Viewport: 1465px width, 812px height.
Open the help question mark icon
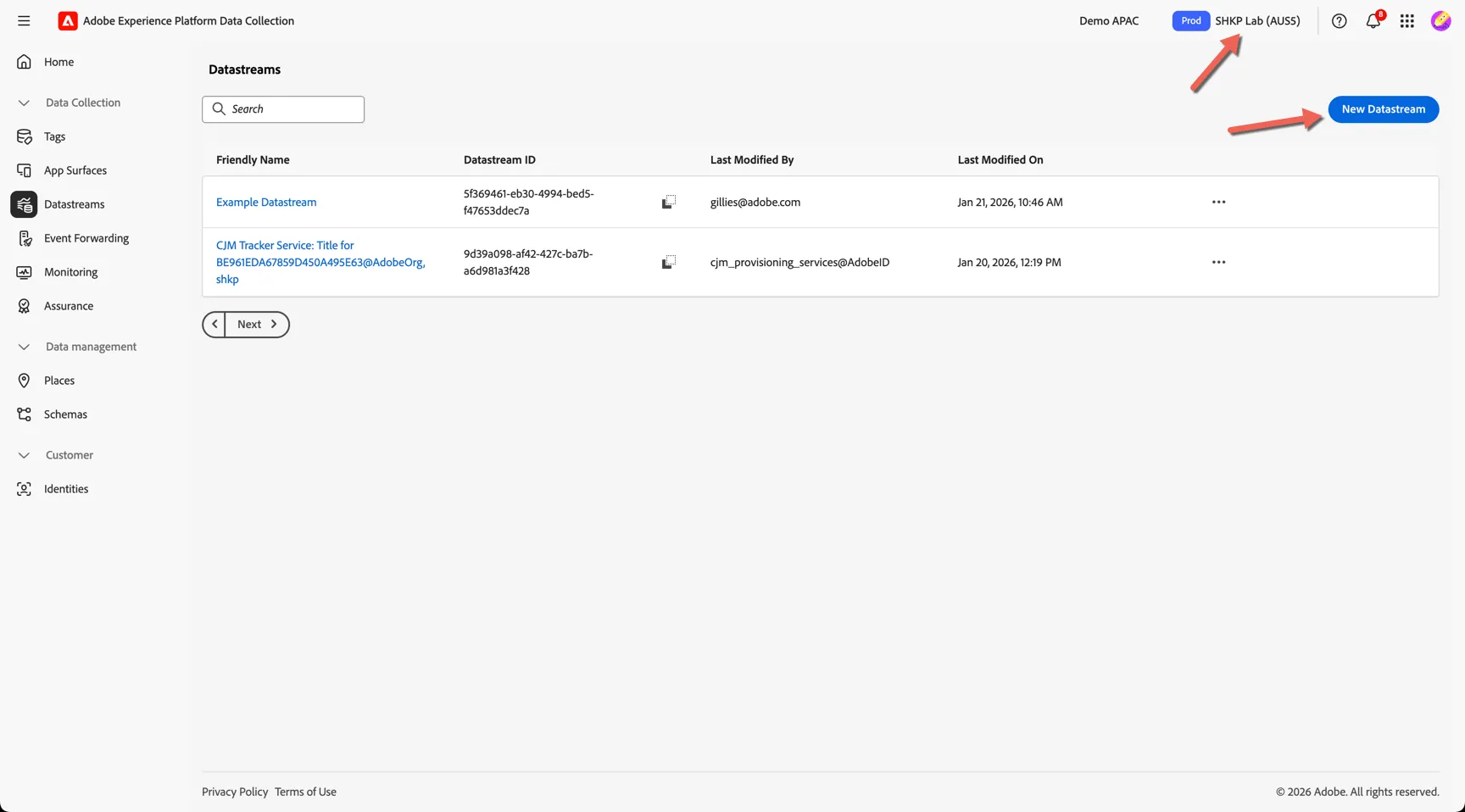pyautogui.click(x=1339, y=21)
